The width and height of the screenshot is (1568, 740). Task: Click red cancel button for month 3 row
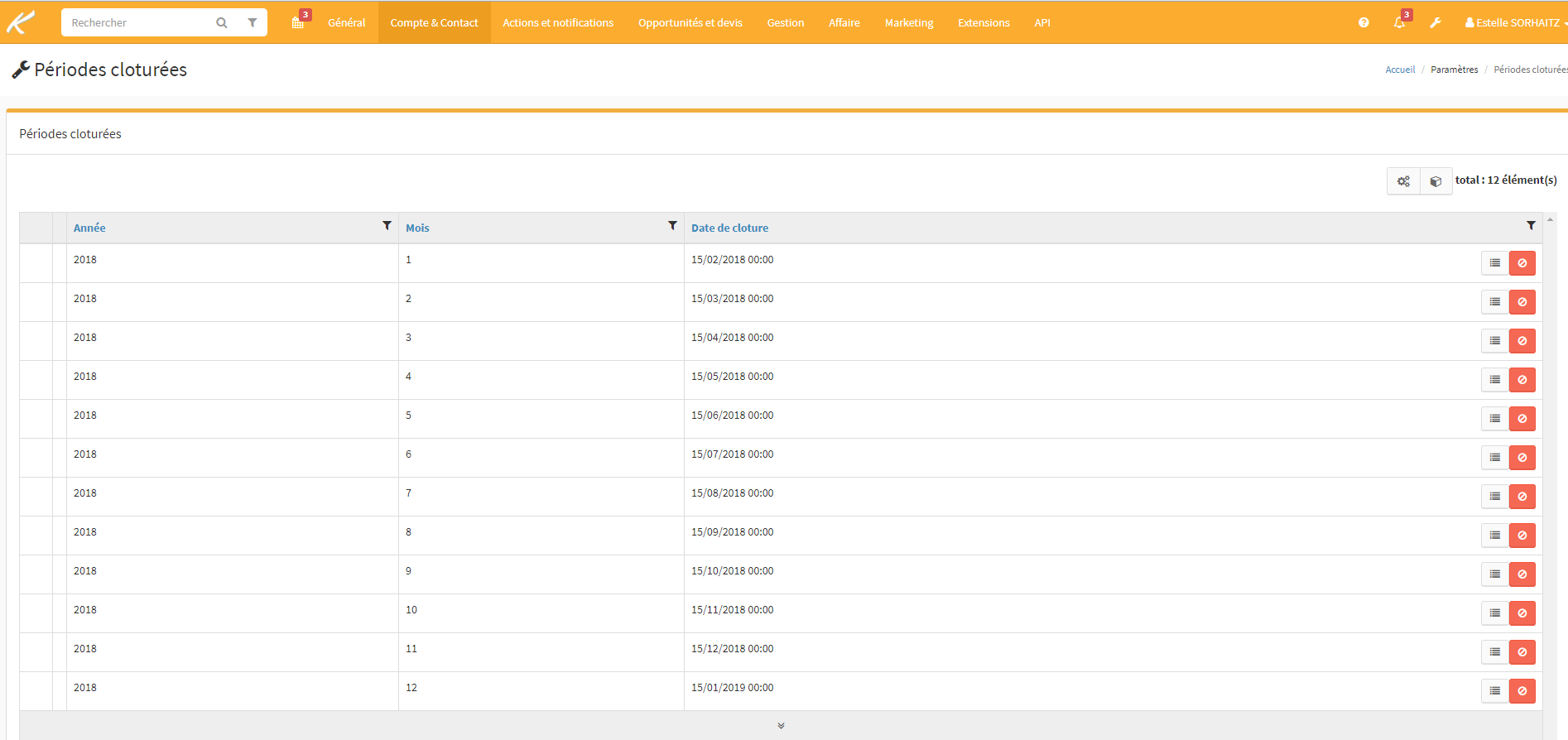click(1522, 341)
